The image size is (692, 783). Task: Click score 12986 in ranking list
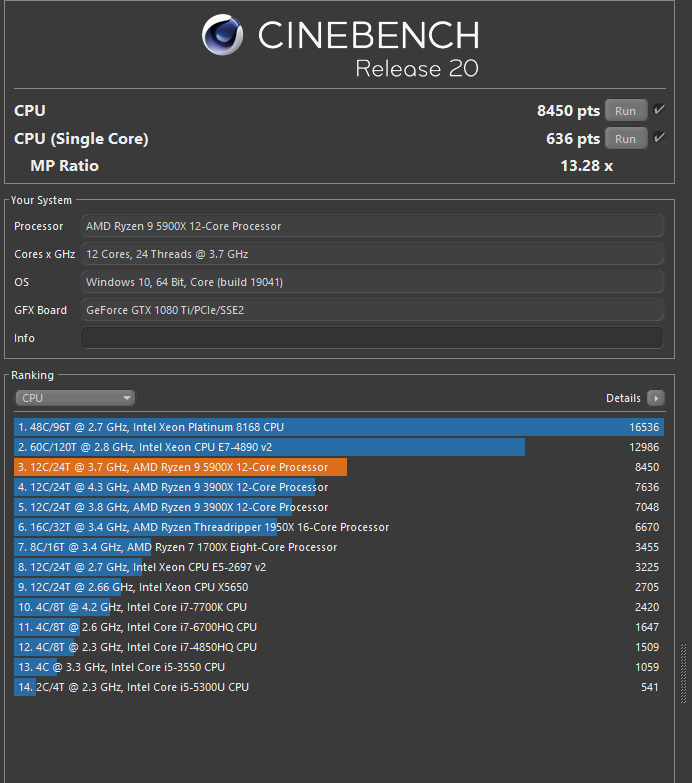tap(644, 447)
